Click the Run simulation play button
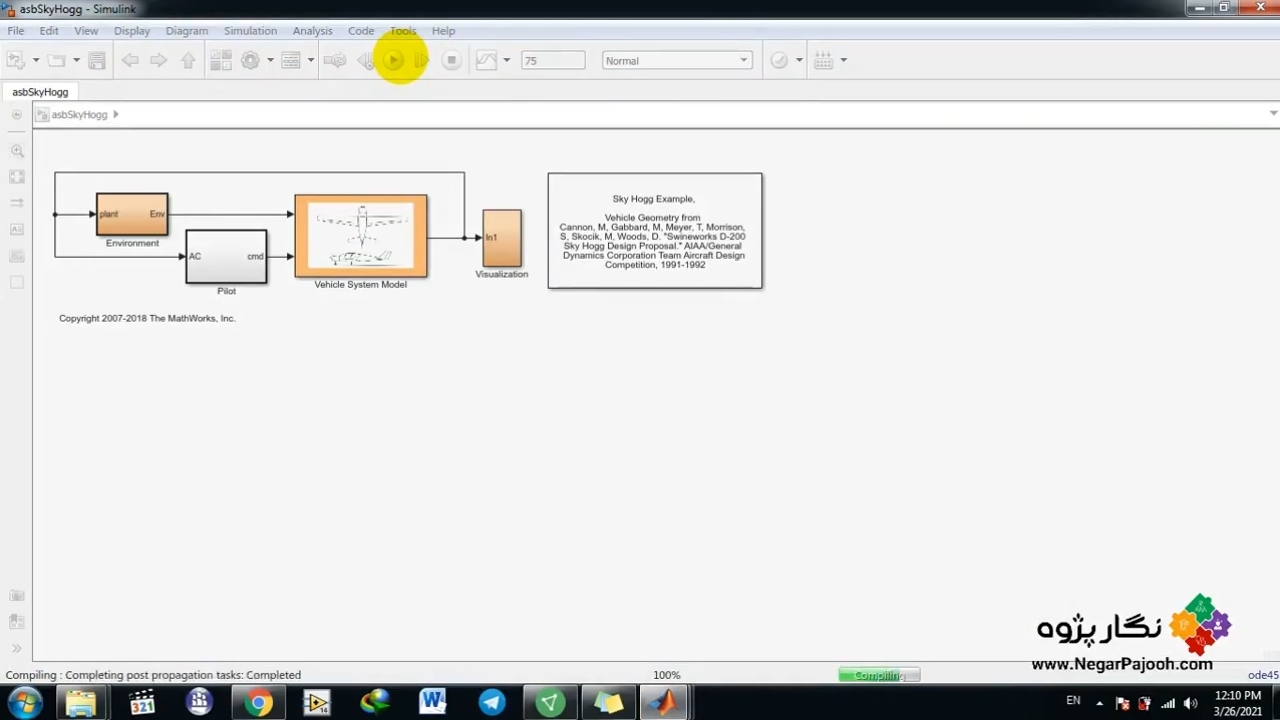Screen dimensions: 1280x720 394,61
